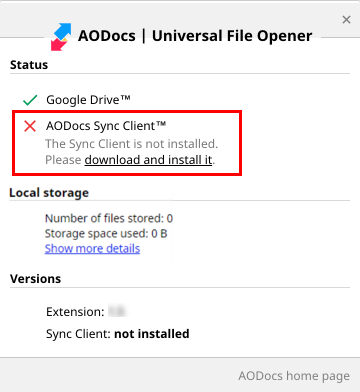The height and width of the screenshot is (392, 360).
Task: Close the Universal File Opener popup
Action: [x=346, y=20]
